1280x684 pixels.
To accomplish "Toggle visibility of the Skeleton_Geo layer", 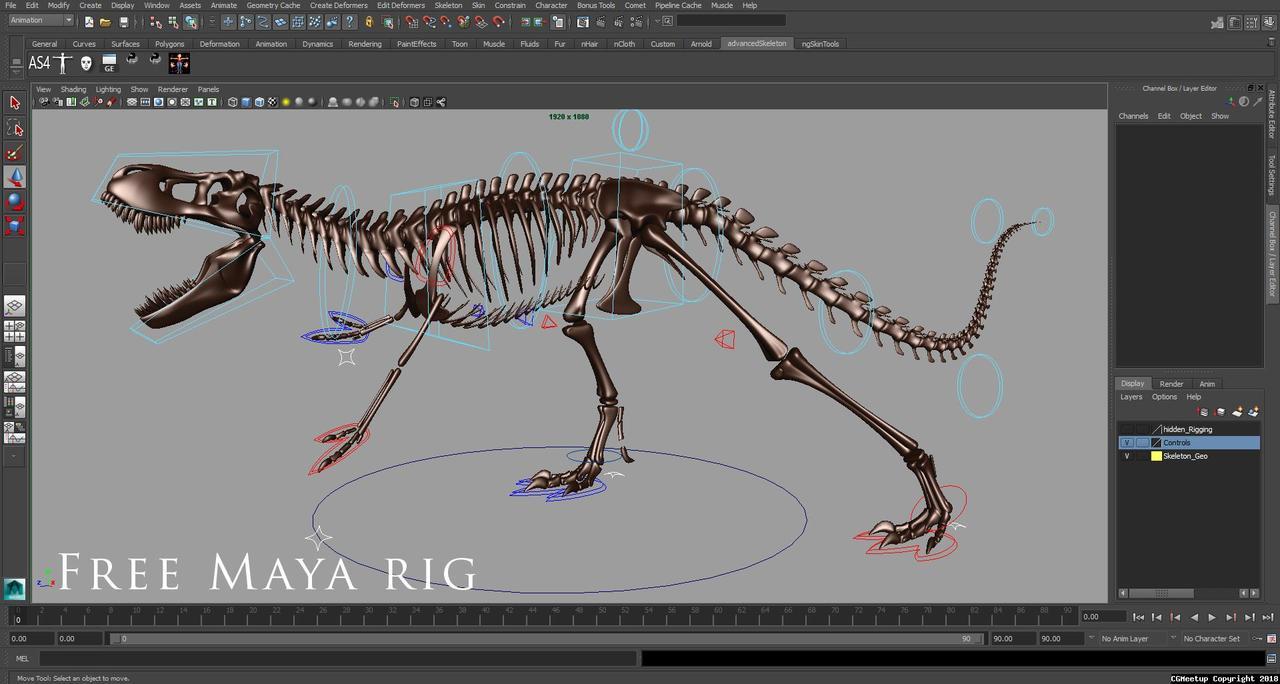I will coord(1127,456).
